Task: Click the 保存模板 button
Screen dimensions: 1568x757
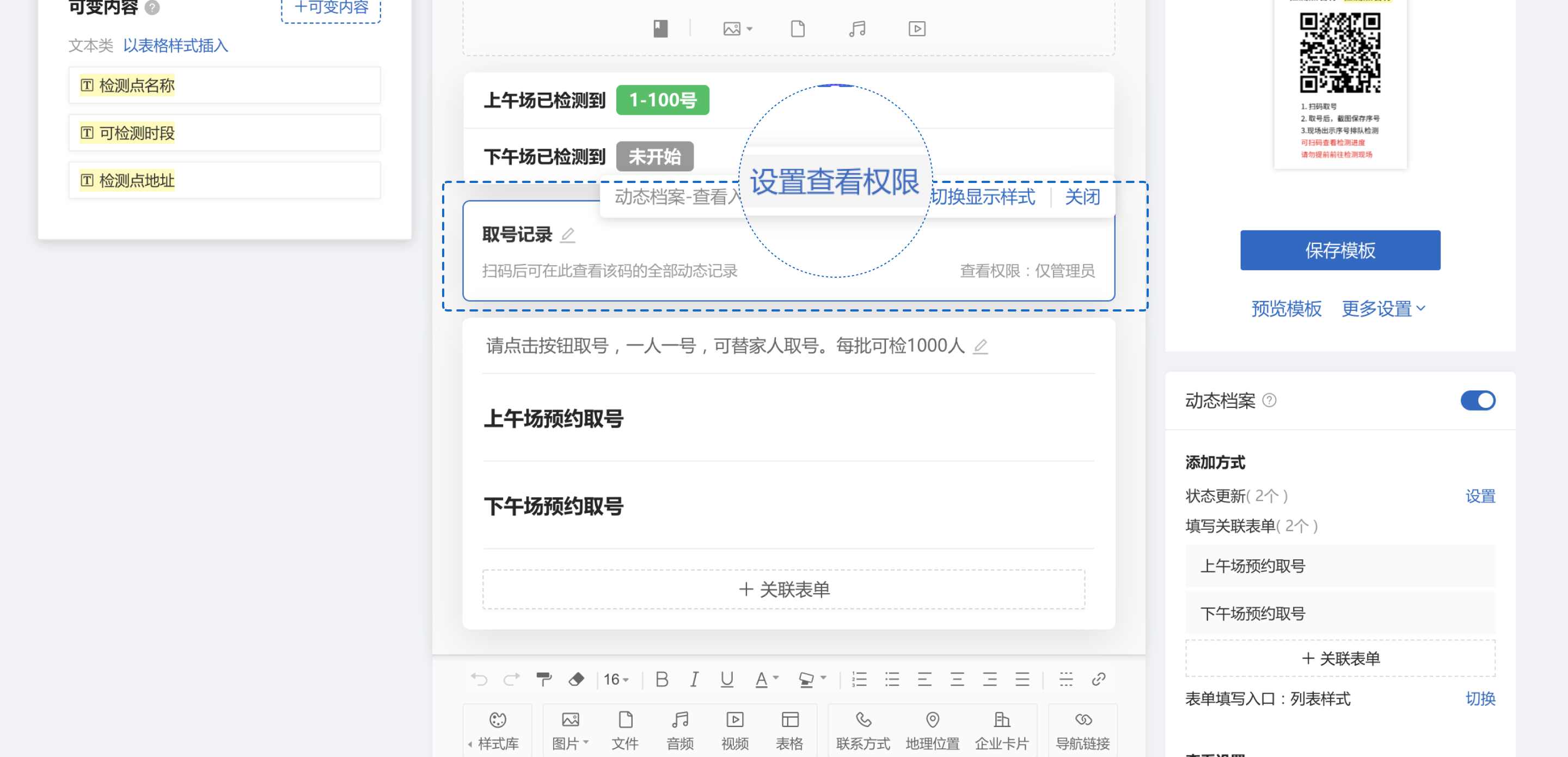Action: tap(1340, 251)
